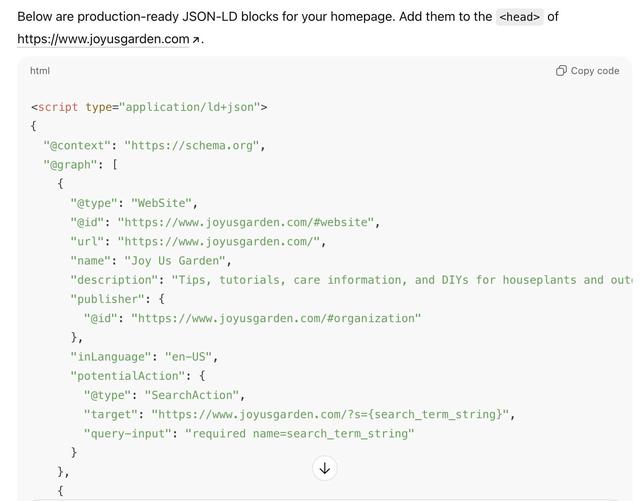Click the "query-input" line in code
This screenshot has width=640, height=501.
[x=248, y=434]
